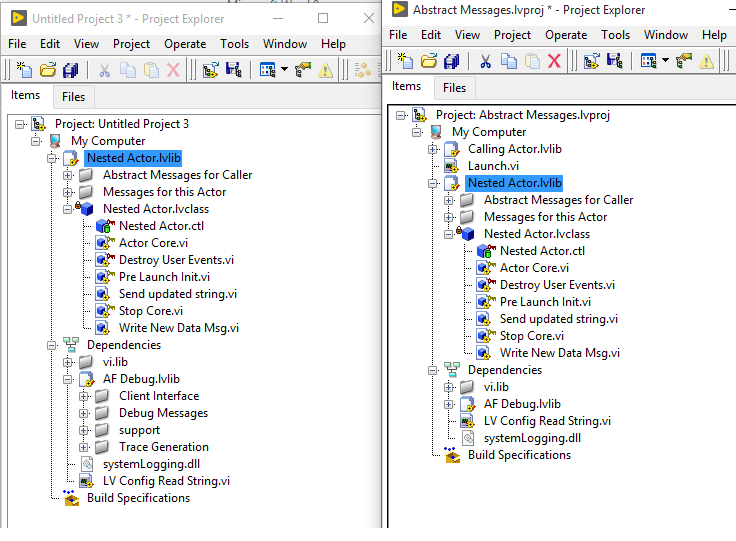Click Resolve Conflicts hand icon in Abstract Messages toolbar
Screen dimensions: 736x541
pyautogui.click(x=684, y=61)
